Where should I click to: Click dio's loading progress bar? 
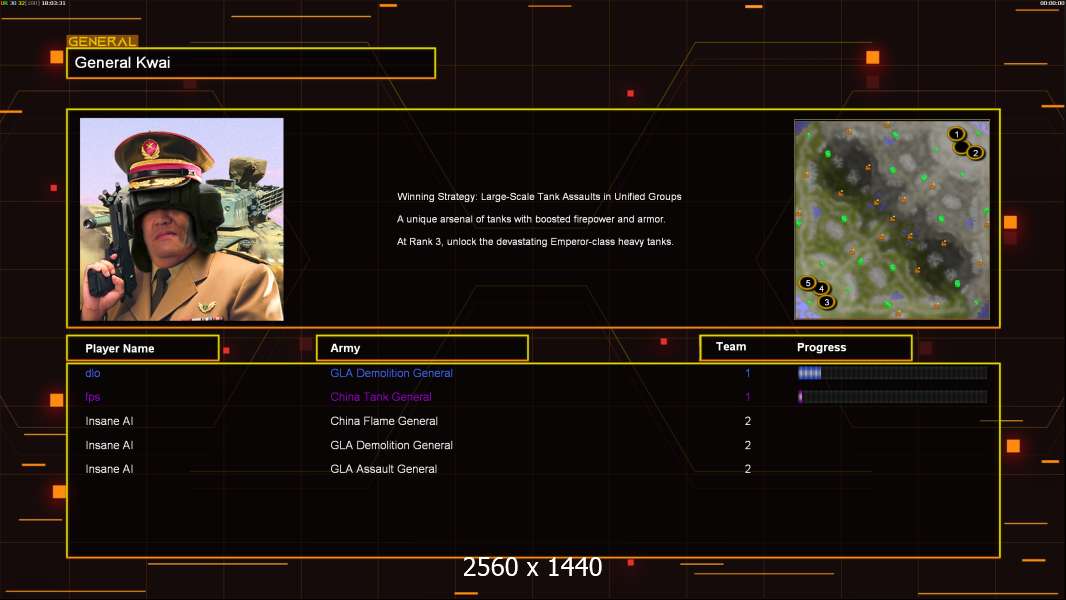(893, 372)
